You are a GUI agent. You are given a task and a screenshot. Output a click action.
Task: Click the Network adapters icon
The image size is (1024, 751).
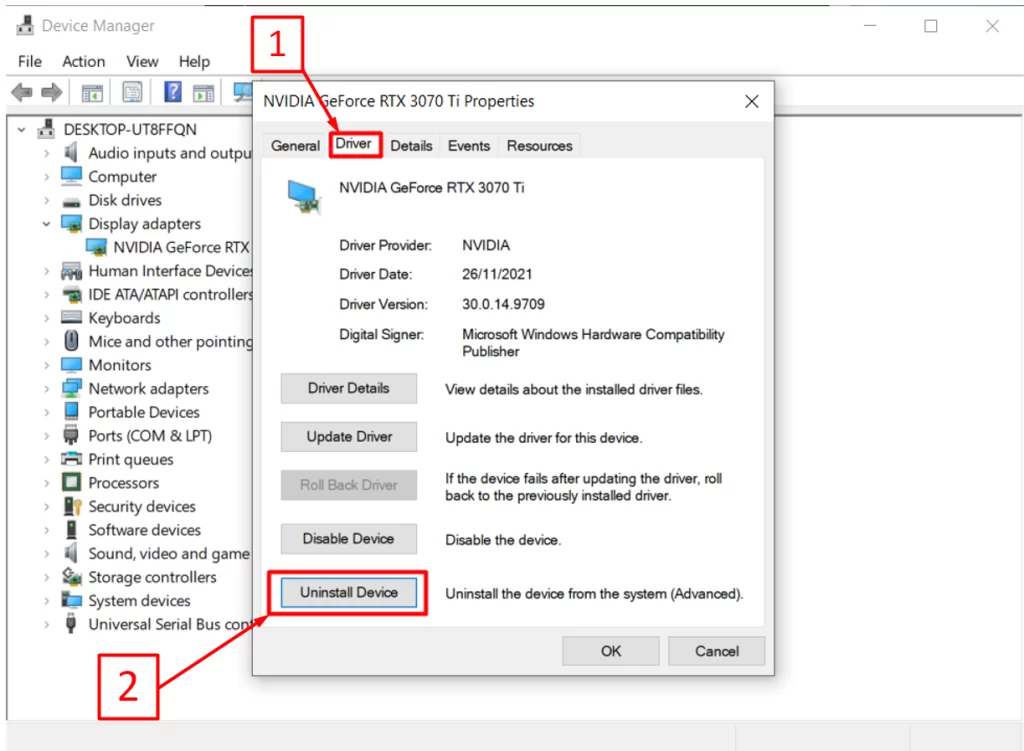[x=71, y=389]
